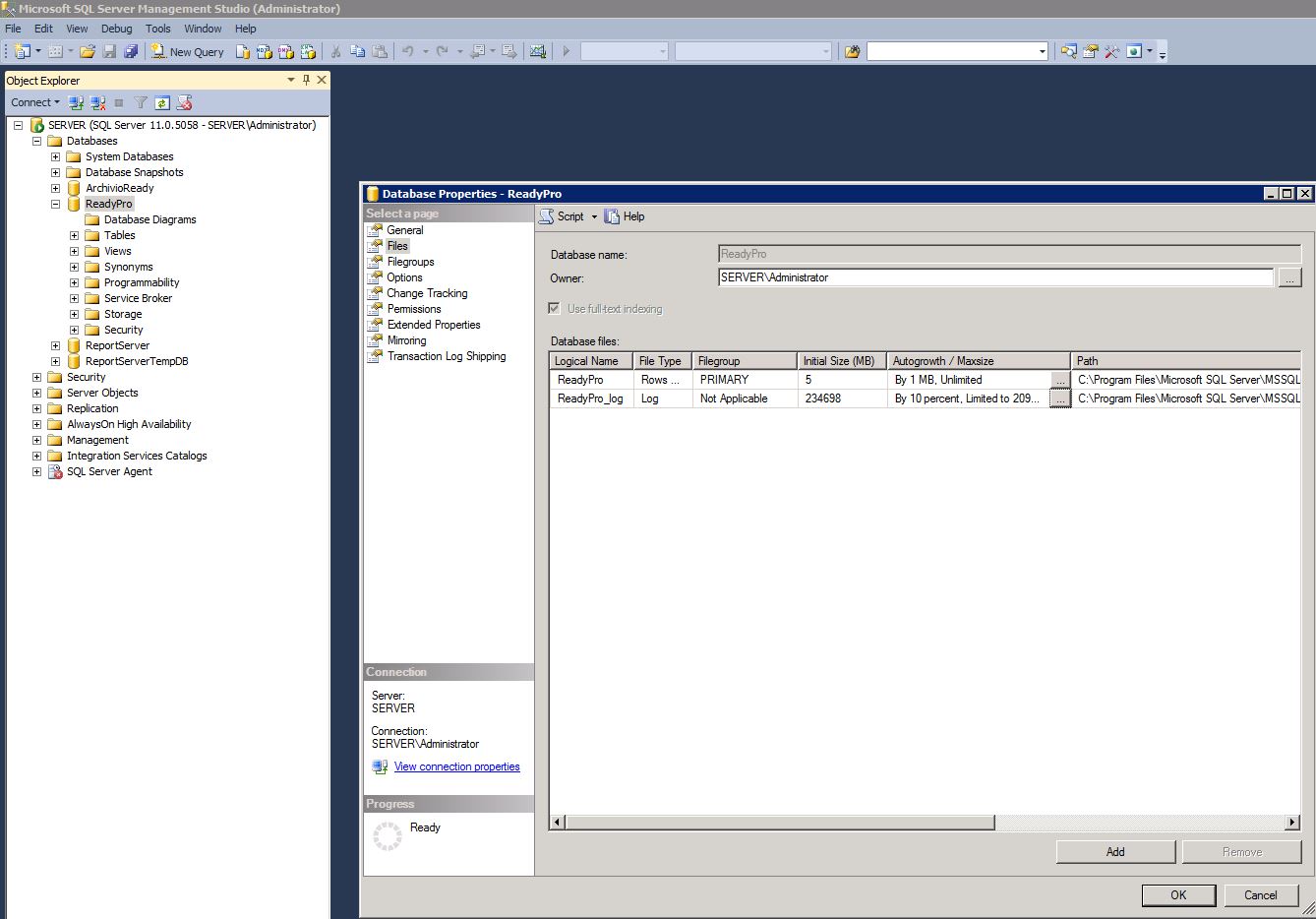
Task: Expand the Tables folder under ReadyPro
Action: (x=74, y=235)
